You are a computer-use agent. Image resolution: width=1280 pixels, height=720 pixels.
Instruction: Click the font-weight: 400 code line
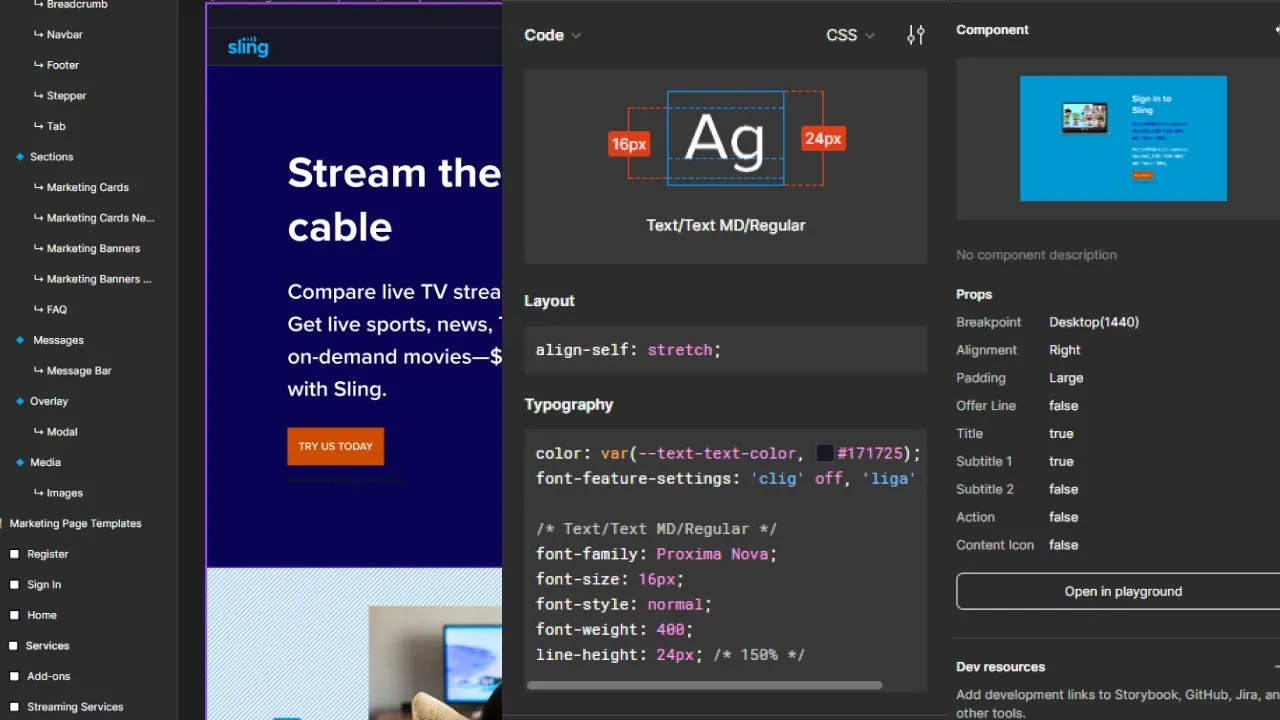[x=614, y=630]
